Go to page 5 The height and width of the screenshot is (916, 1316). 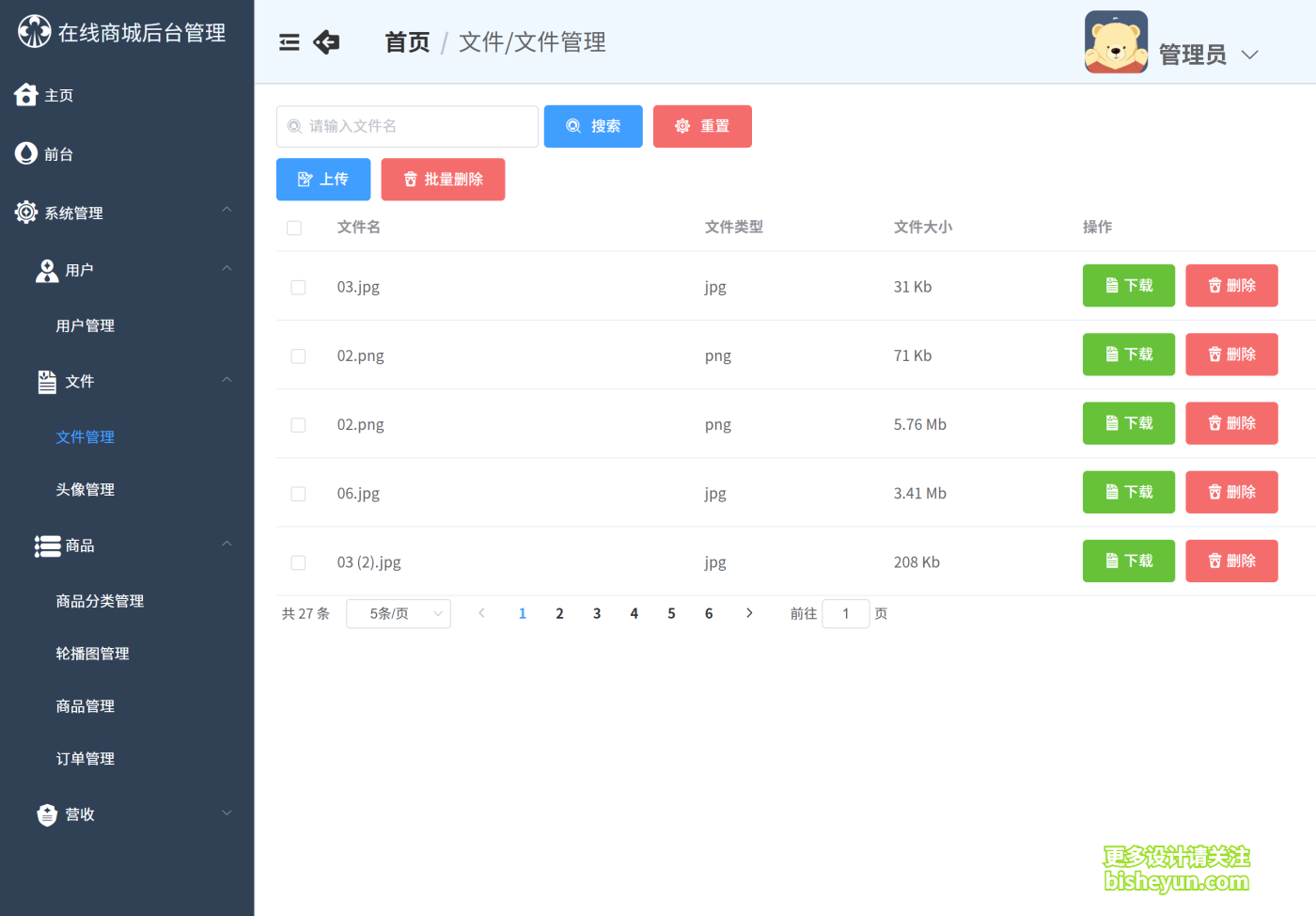tap(671, 613)
